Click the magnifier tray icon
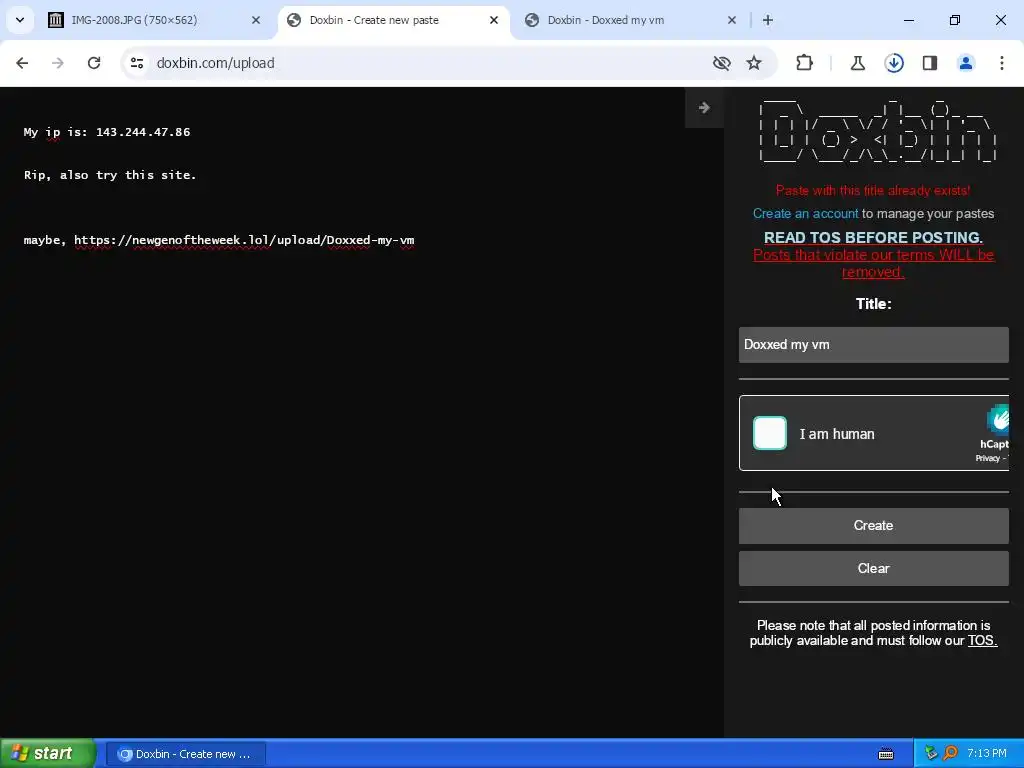Screen dimensions: 1024x768 pos(950,754)
